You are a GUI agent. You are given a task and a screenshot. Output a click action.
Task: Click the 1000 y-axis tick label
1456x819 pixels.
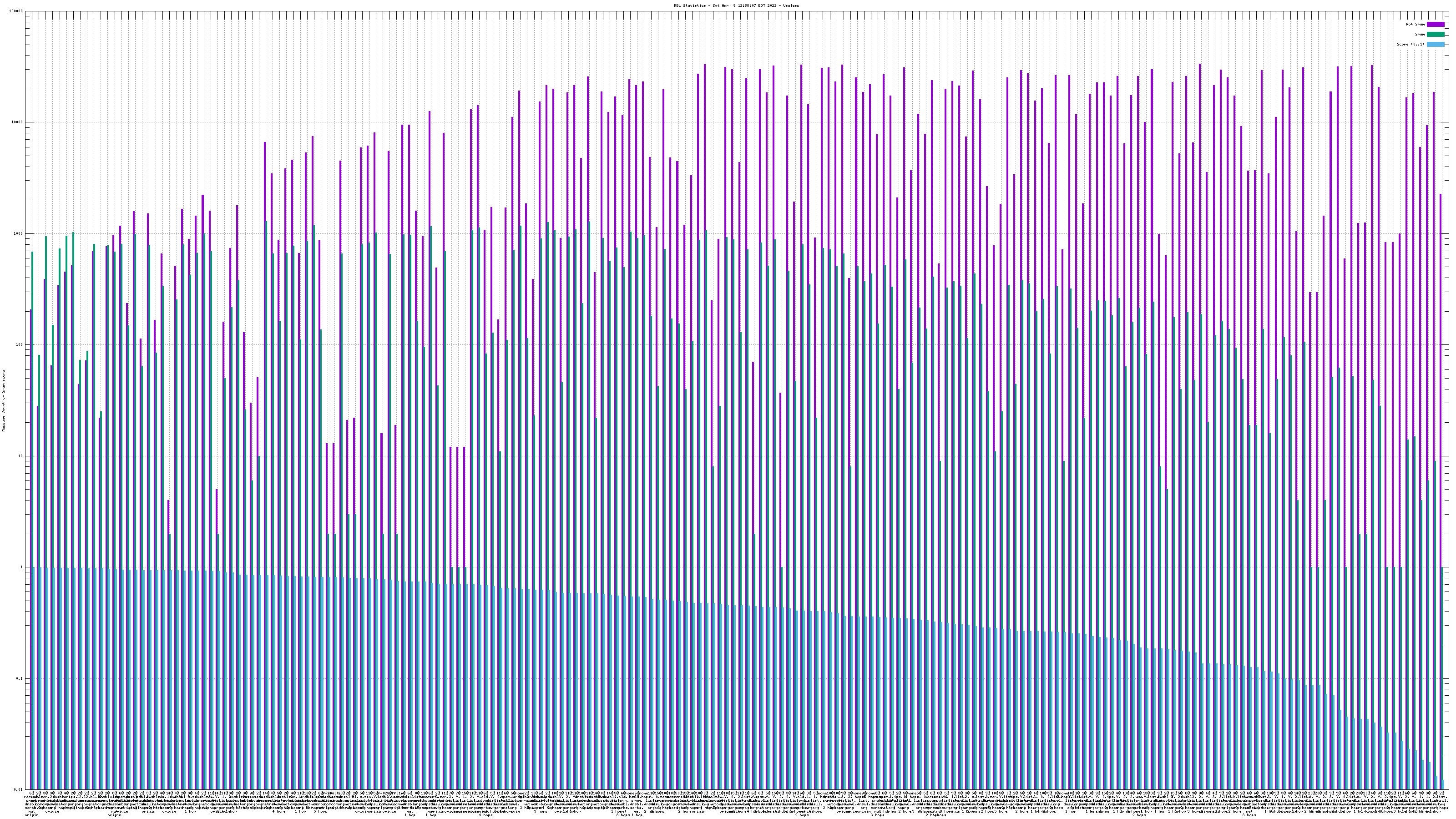point(19,233)
